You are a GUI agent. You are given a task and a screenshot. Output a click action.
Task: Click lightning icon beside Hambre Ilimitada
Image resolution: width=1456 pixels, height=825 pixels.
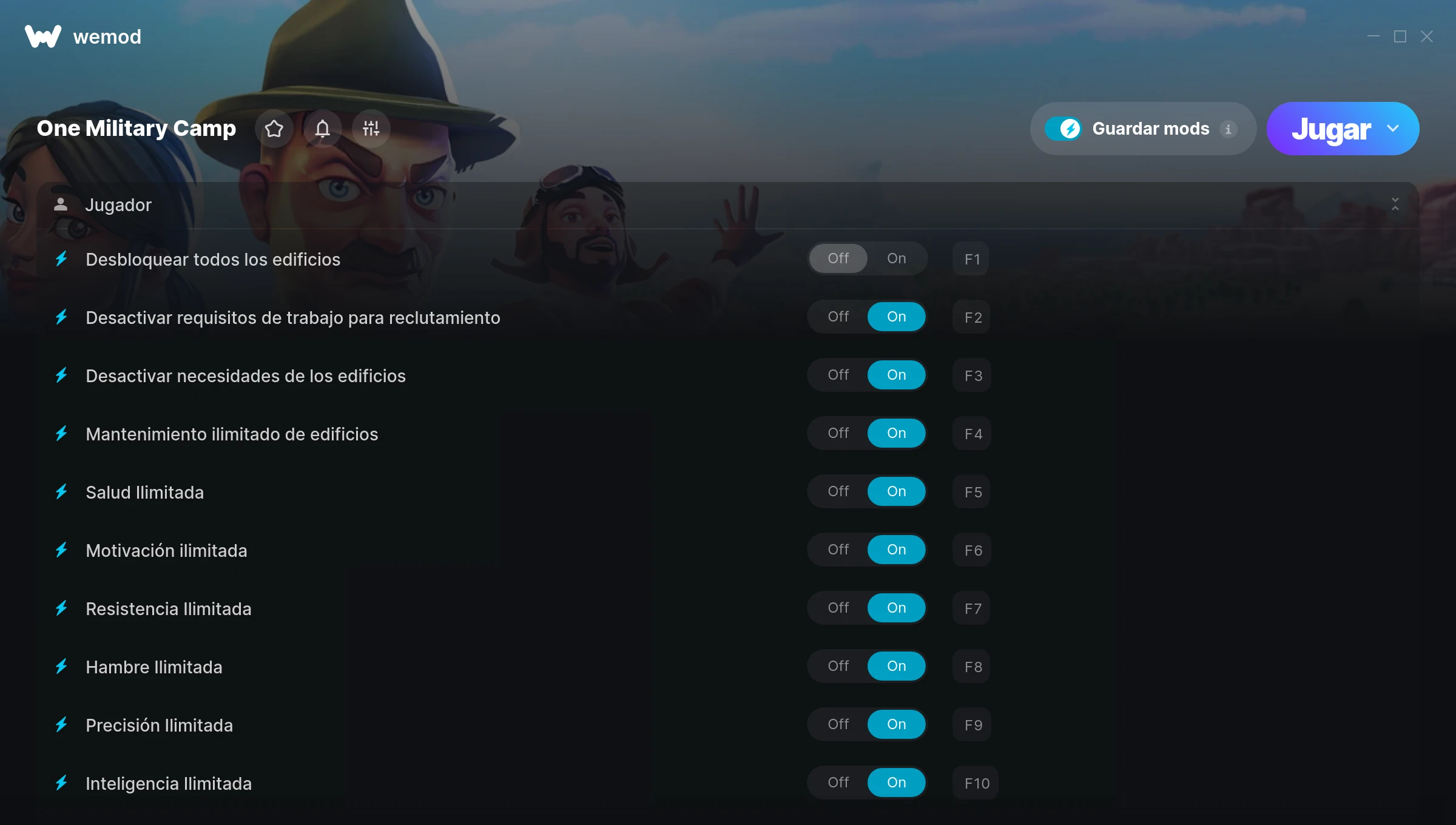[x=61, y=667]
